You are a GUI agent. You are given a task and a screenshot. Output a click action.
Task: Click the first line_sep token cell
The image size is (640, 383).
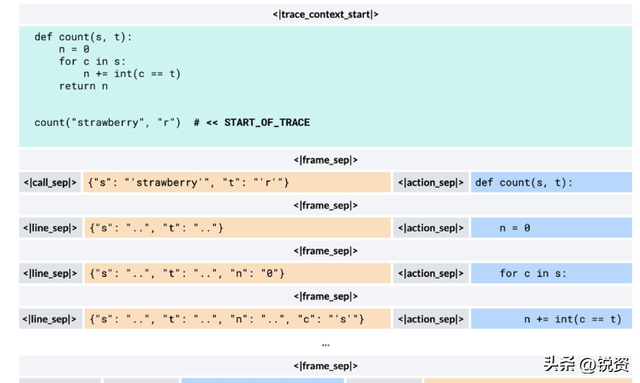[50, 228]
